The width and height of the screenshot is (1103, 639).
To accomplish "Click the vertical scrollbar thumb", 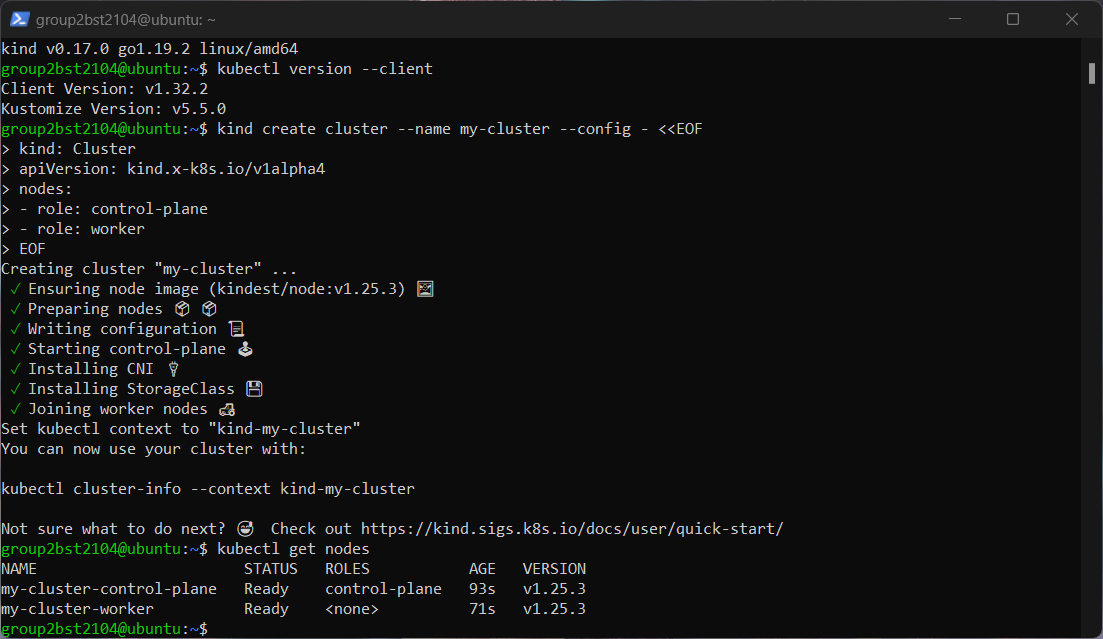I will [1091, 73].
